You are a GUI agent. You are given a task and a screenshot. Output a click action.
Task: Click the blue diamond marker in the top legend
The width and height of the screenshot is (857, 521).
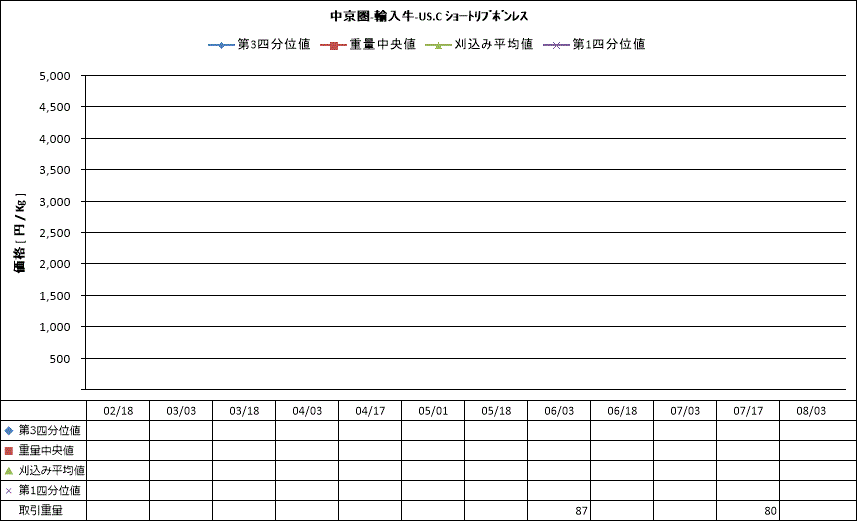click(221, 45)
